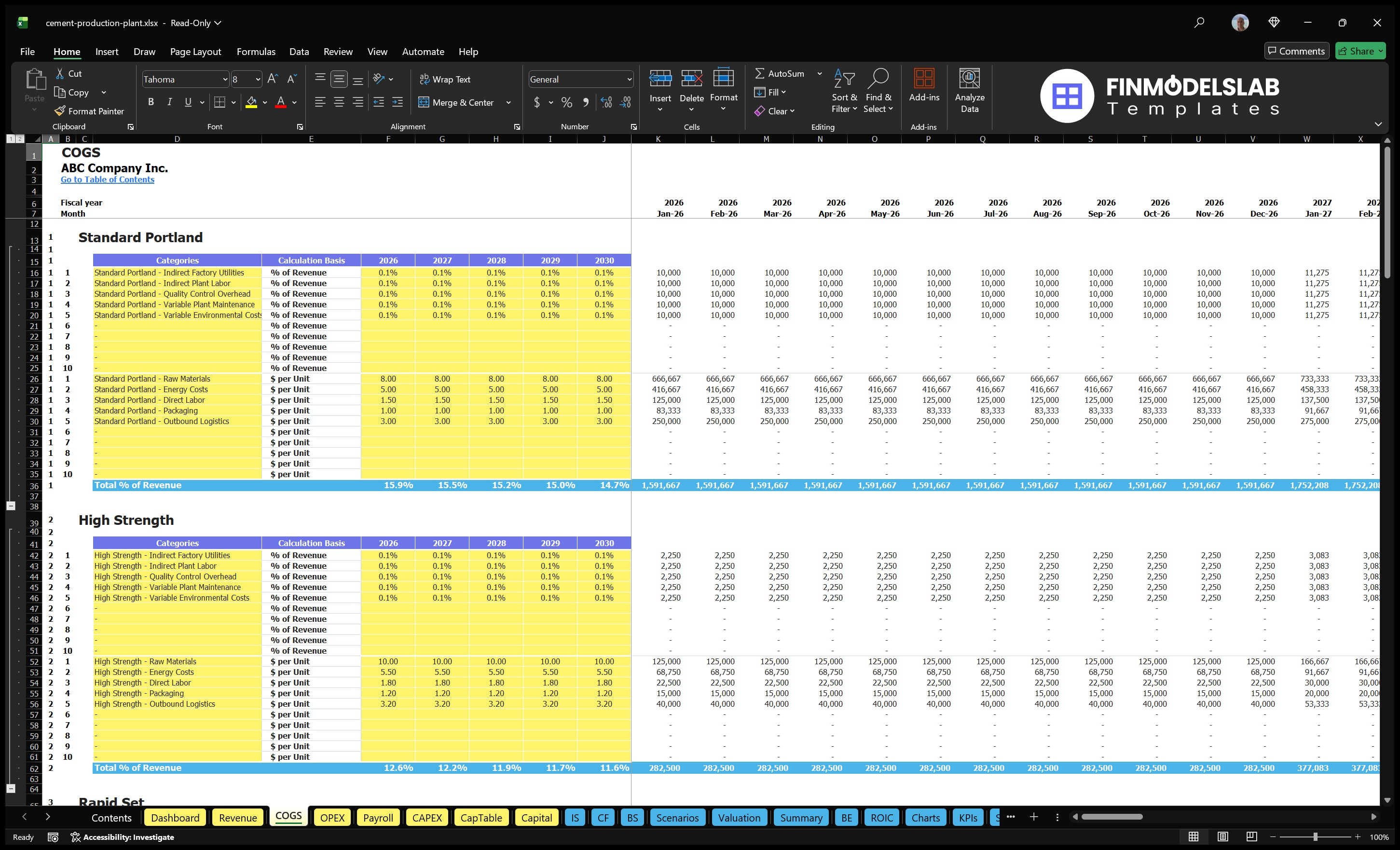Click the Insert cells icon
1400x850 pixels.
coord(660,79)
